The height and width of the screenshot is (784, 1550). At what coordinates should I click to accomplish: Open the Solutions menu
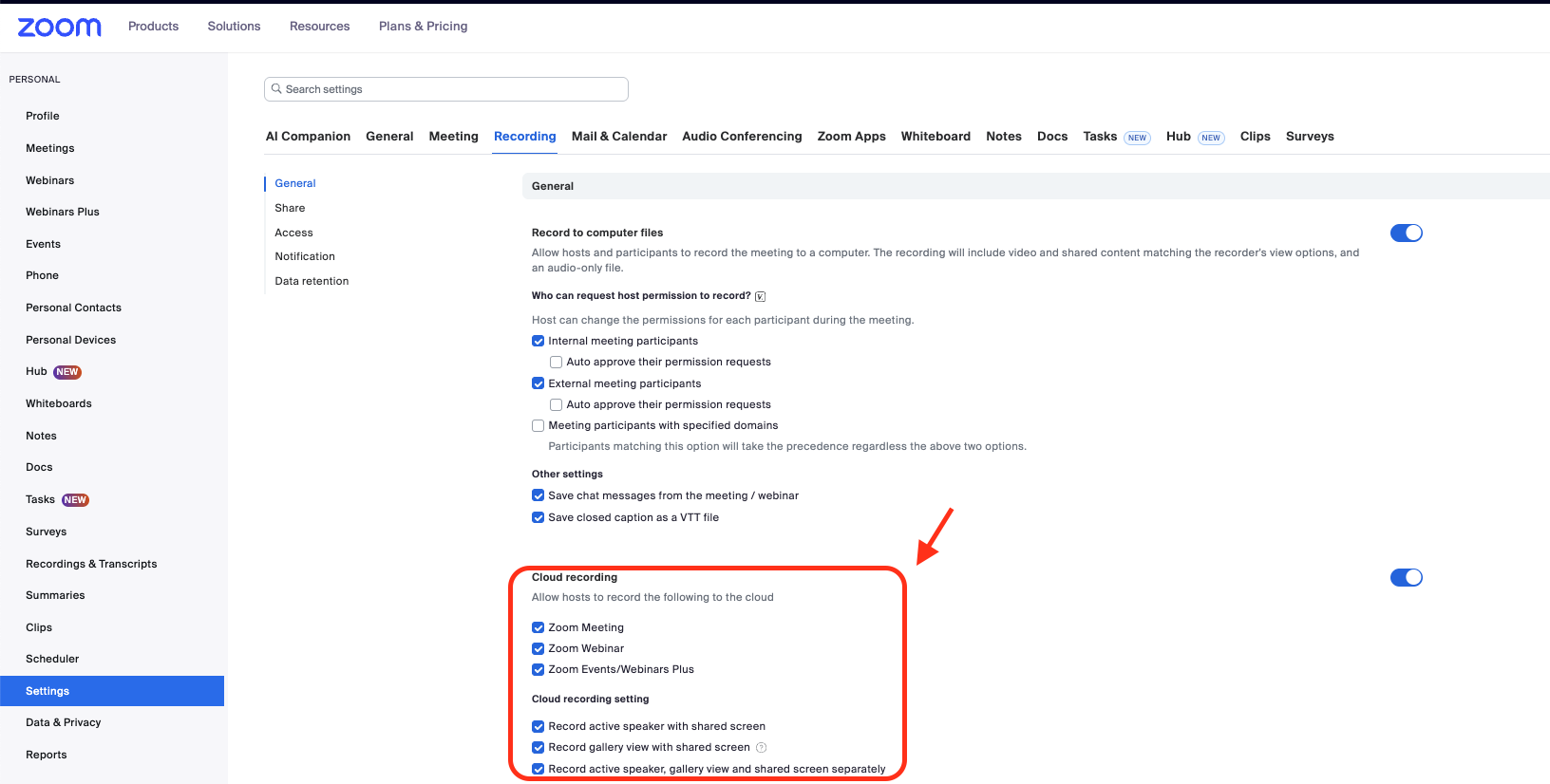(x=234, y=27)
